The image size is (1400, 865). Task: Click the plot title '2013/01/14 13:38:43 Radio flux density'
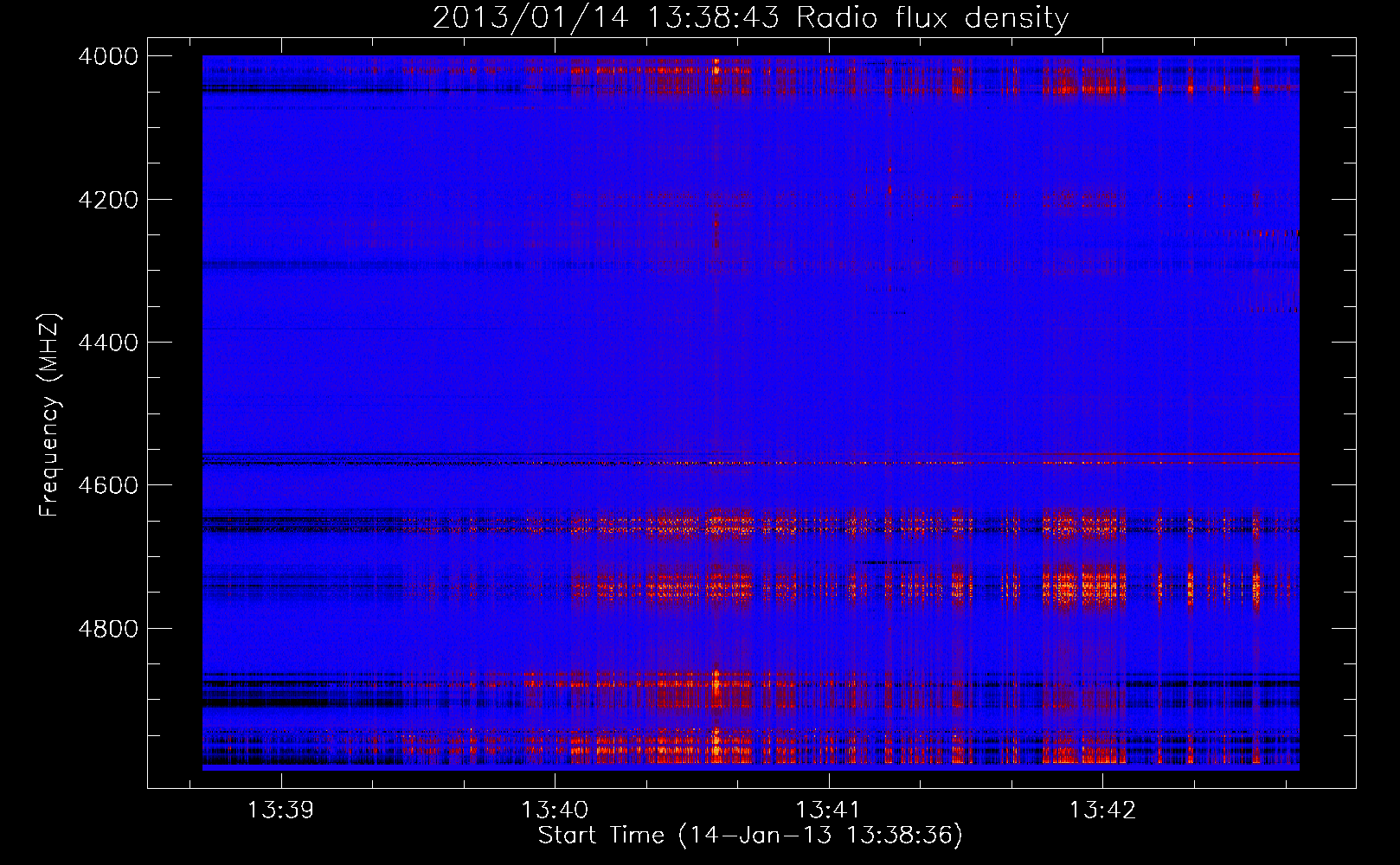click(750, 18)
